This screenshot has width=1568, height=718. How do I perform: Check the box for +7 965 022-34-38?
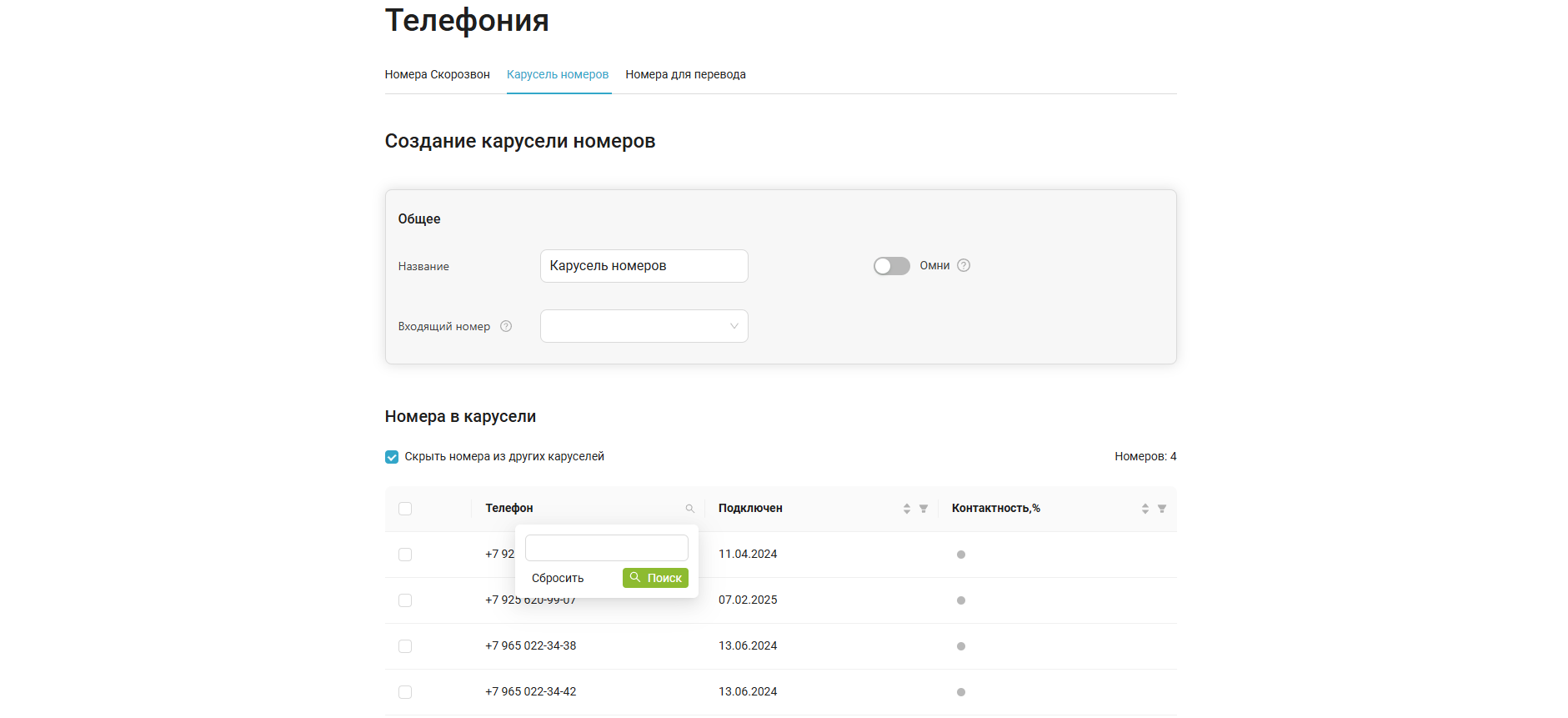405,646
